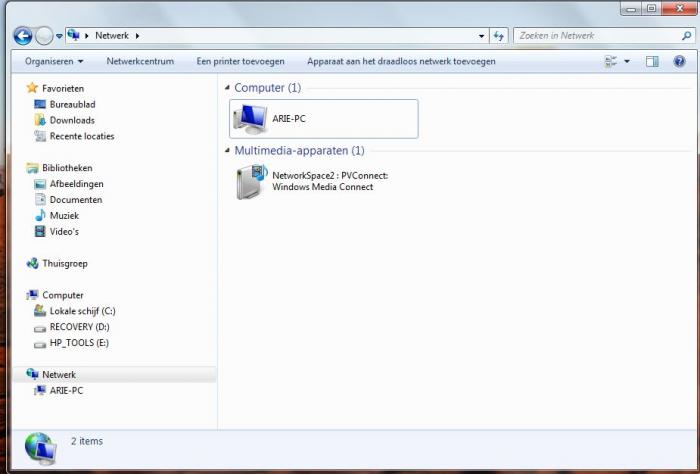Maximize the Netwerk window
The width and height of the screenshot is (700, 474).
651,8
